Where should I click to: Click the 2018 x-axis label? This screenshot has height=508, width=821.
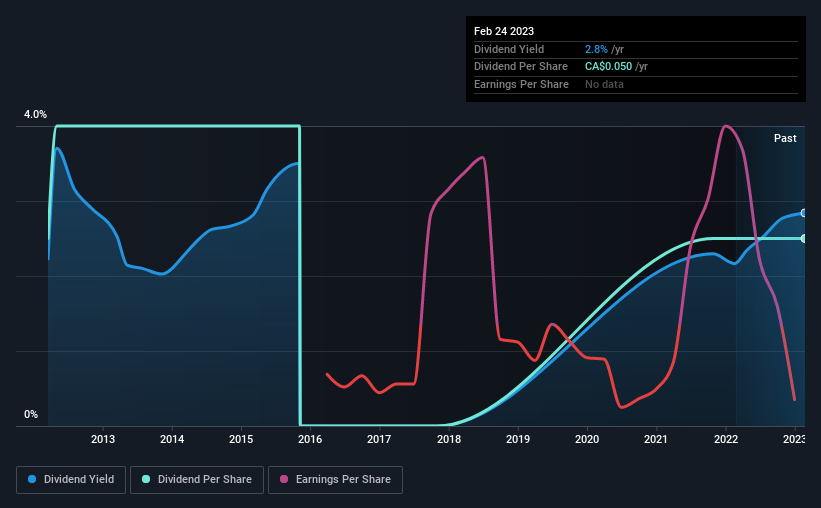(x=449, y=439)
